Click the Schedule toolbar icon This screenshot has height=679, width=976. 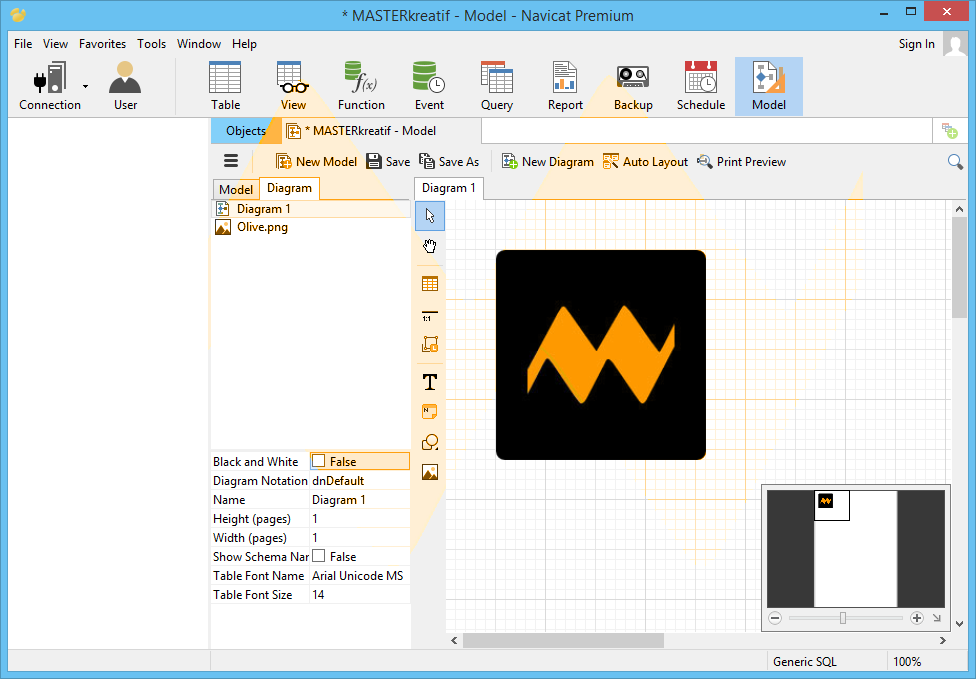[701, 87]
